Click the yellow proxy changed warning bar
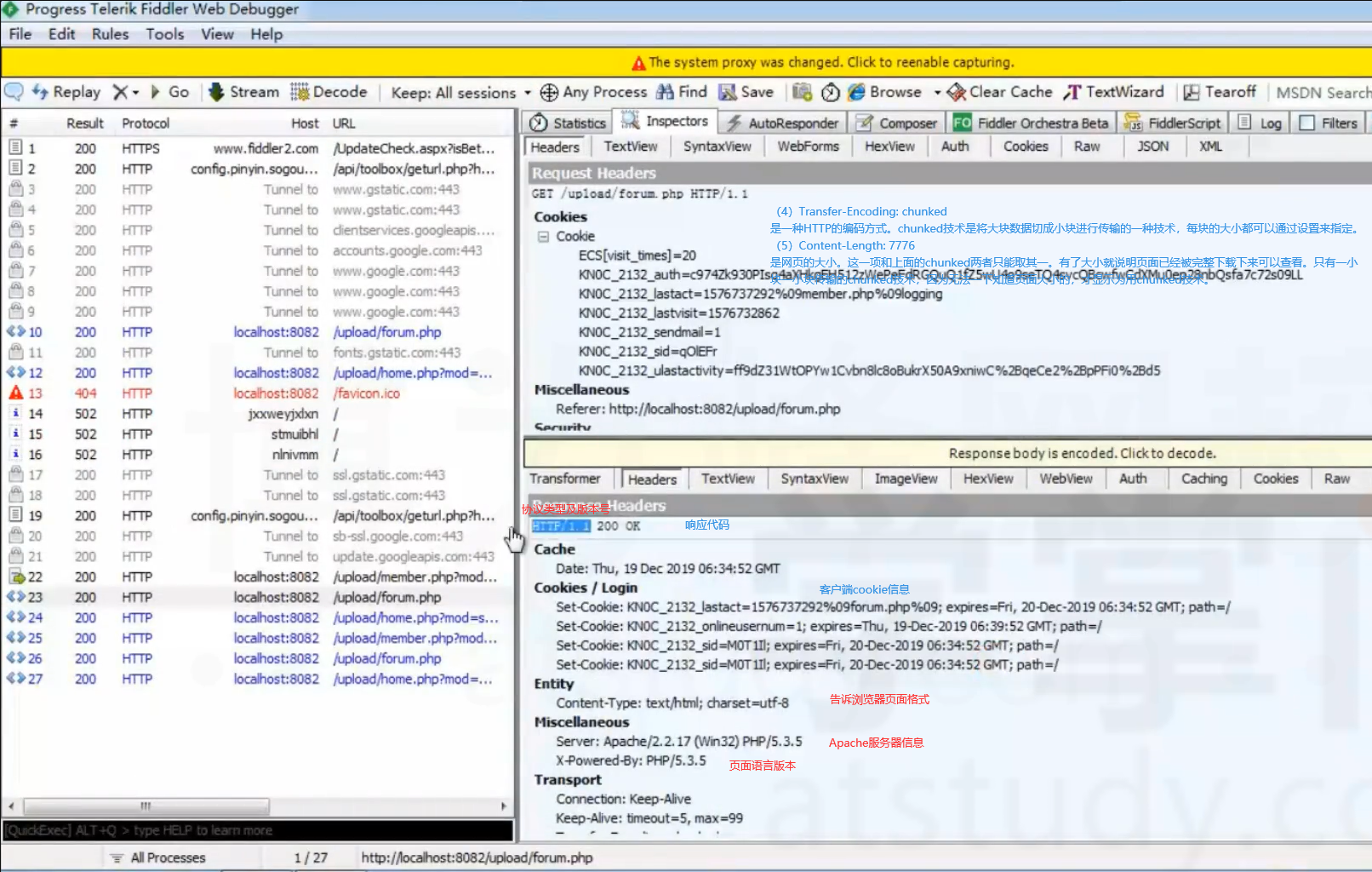Screen dimensions: 1372x872 coord(686,62)
